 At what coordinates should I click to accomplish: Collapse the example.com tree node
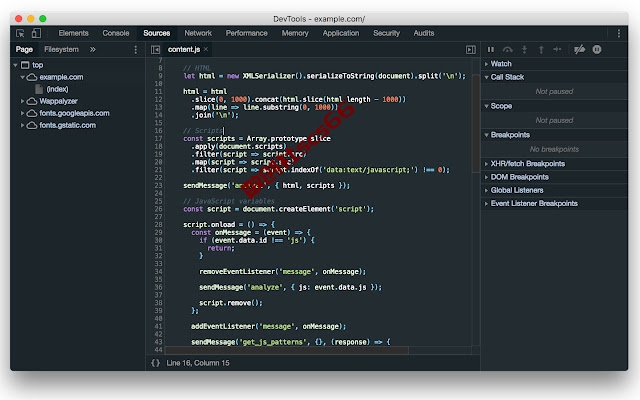click(x=22, y=77)
